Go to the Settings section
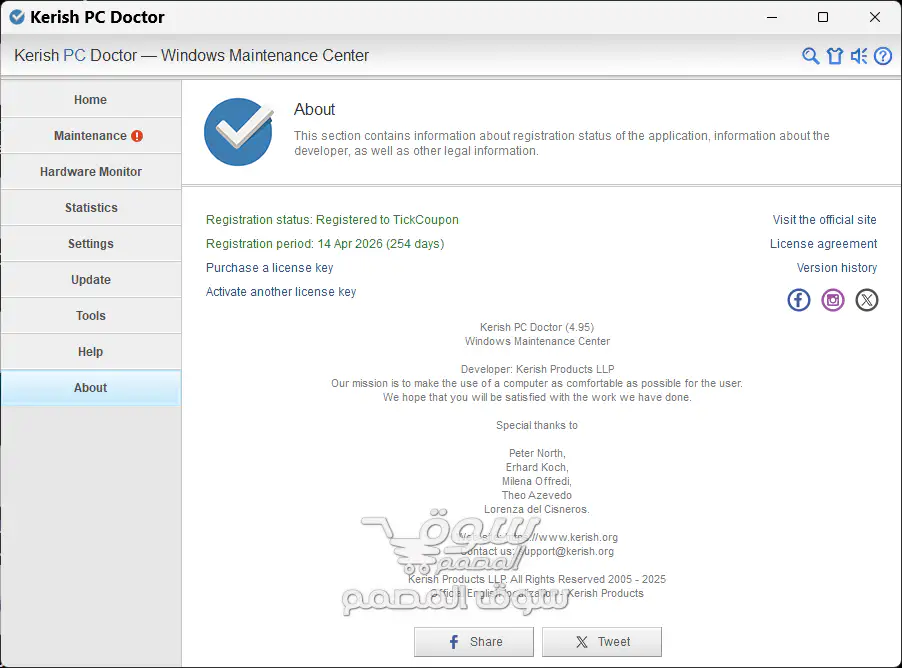 (x=90, y=243)
